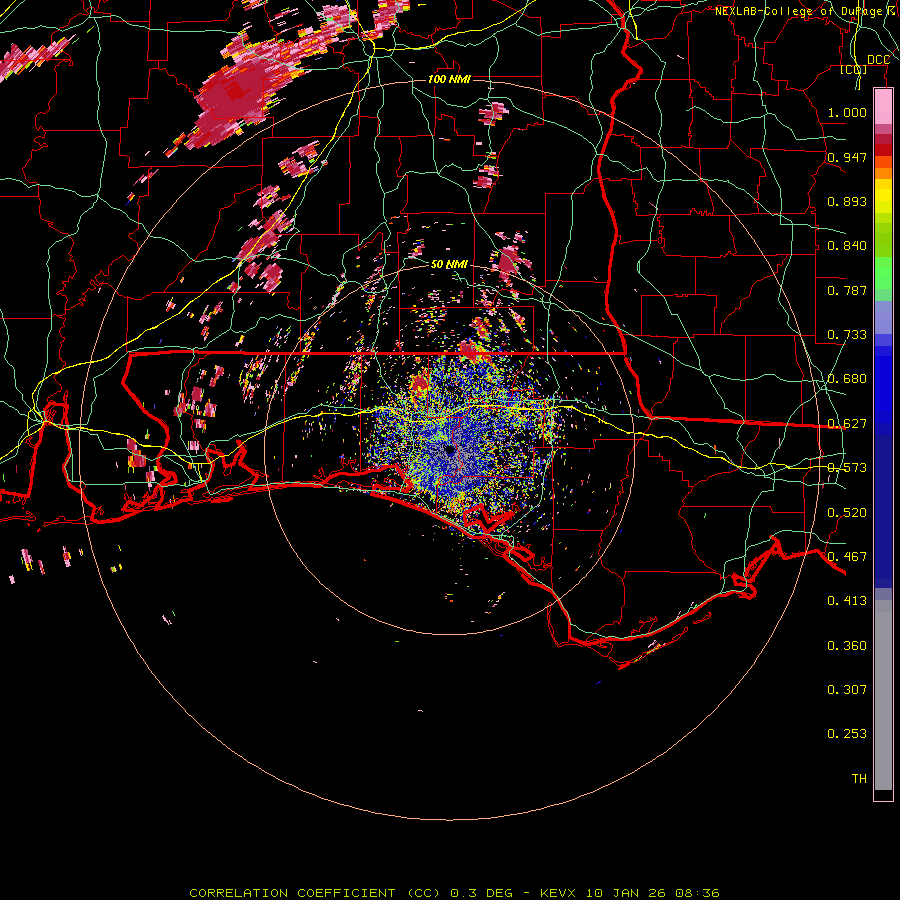900x900 pixels.
Task: Click the 0.947 legend value
Action: tap(847, 157)
